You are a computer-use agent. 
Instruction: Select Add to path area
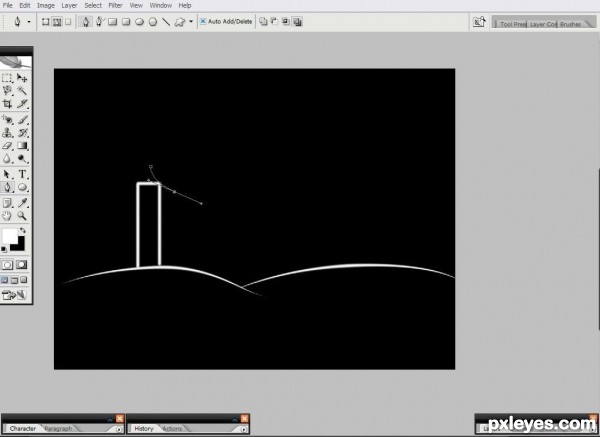pyautogui.click(x=263, y=21)
